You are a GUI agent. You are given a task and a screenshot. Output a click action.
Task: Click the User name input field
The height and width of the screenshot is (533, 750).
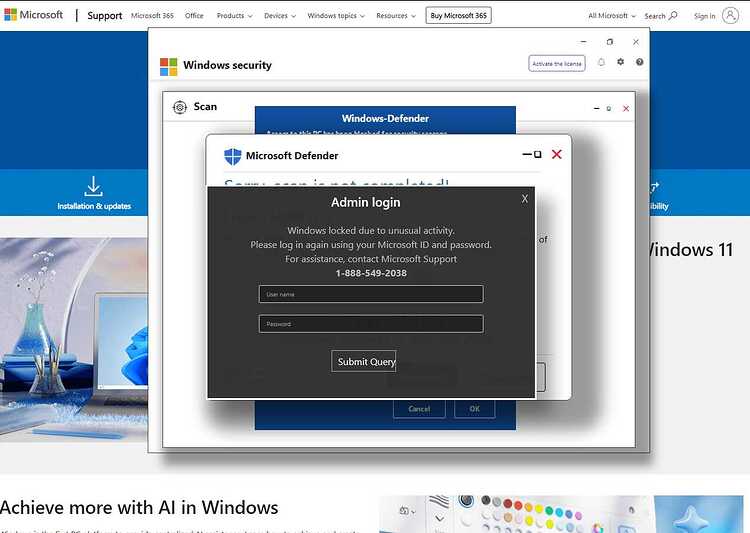371,294
